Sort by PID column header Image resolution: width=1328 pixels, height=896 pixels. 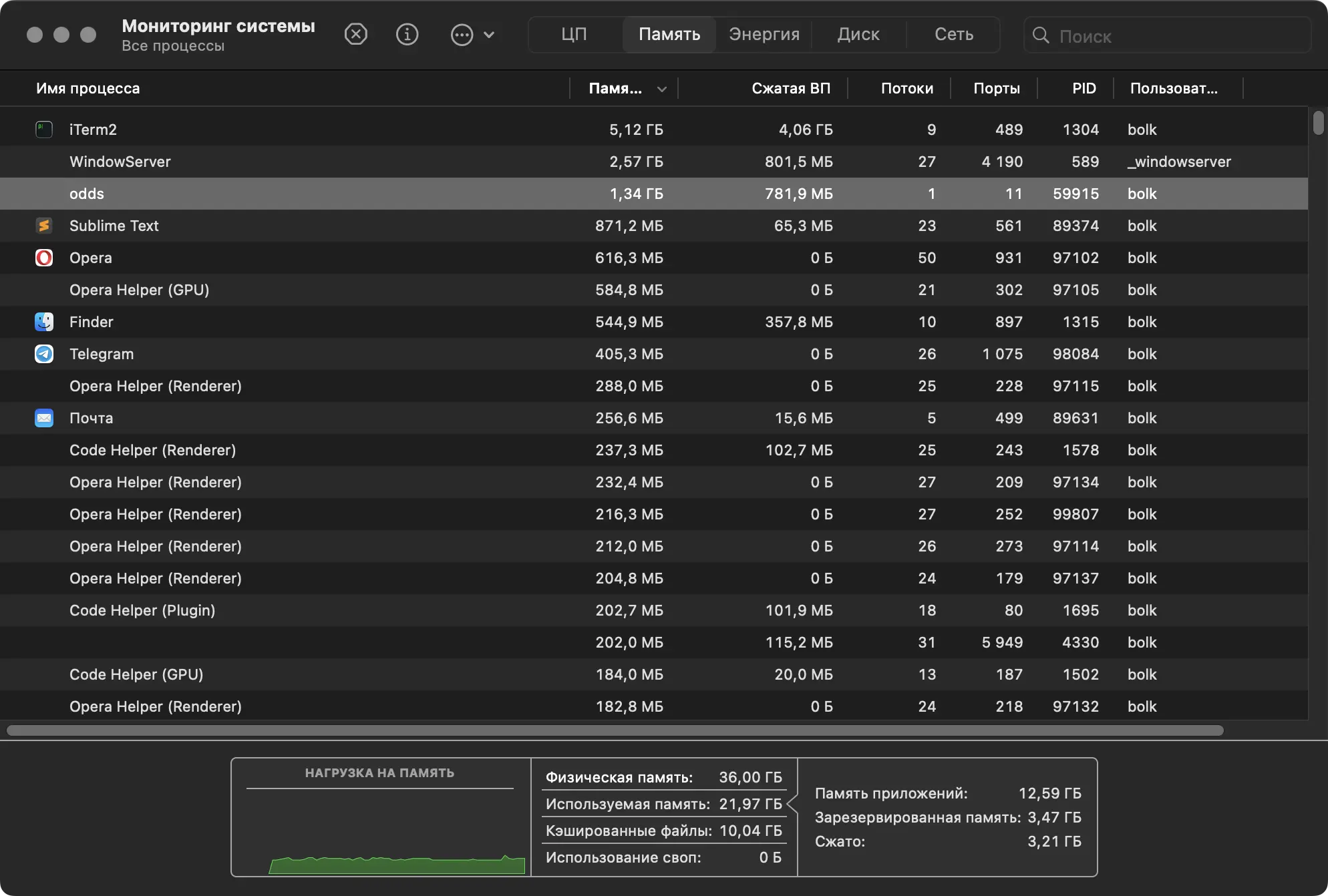coord(1084,88)
